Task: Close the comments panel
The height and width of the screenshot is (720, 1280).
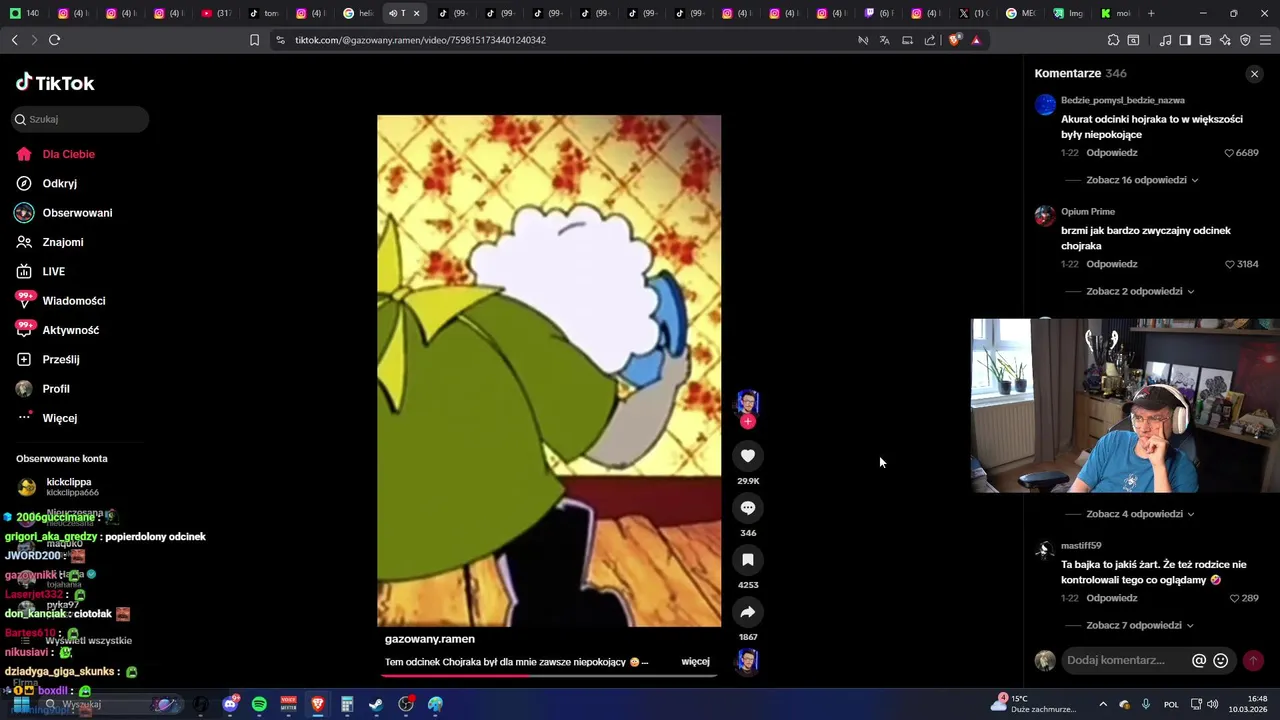Action: click(x=1254, y=74)
